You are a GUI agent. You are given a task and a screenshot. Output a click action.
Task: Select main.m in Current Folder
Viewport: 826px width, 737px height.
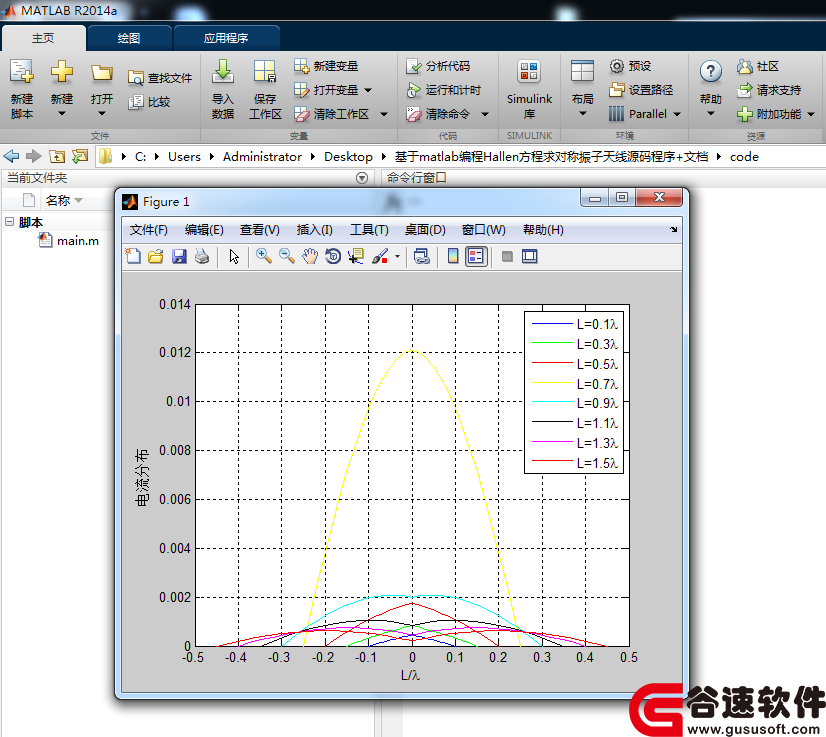(68, 241)
